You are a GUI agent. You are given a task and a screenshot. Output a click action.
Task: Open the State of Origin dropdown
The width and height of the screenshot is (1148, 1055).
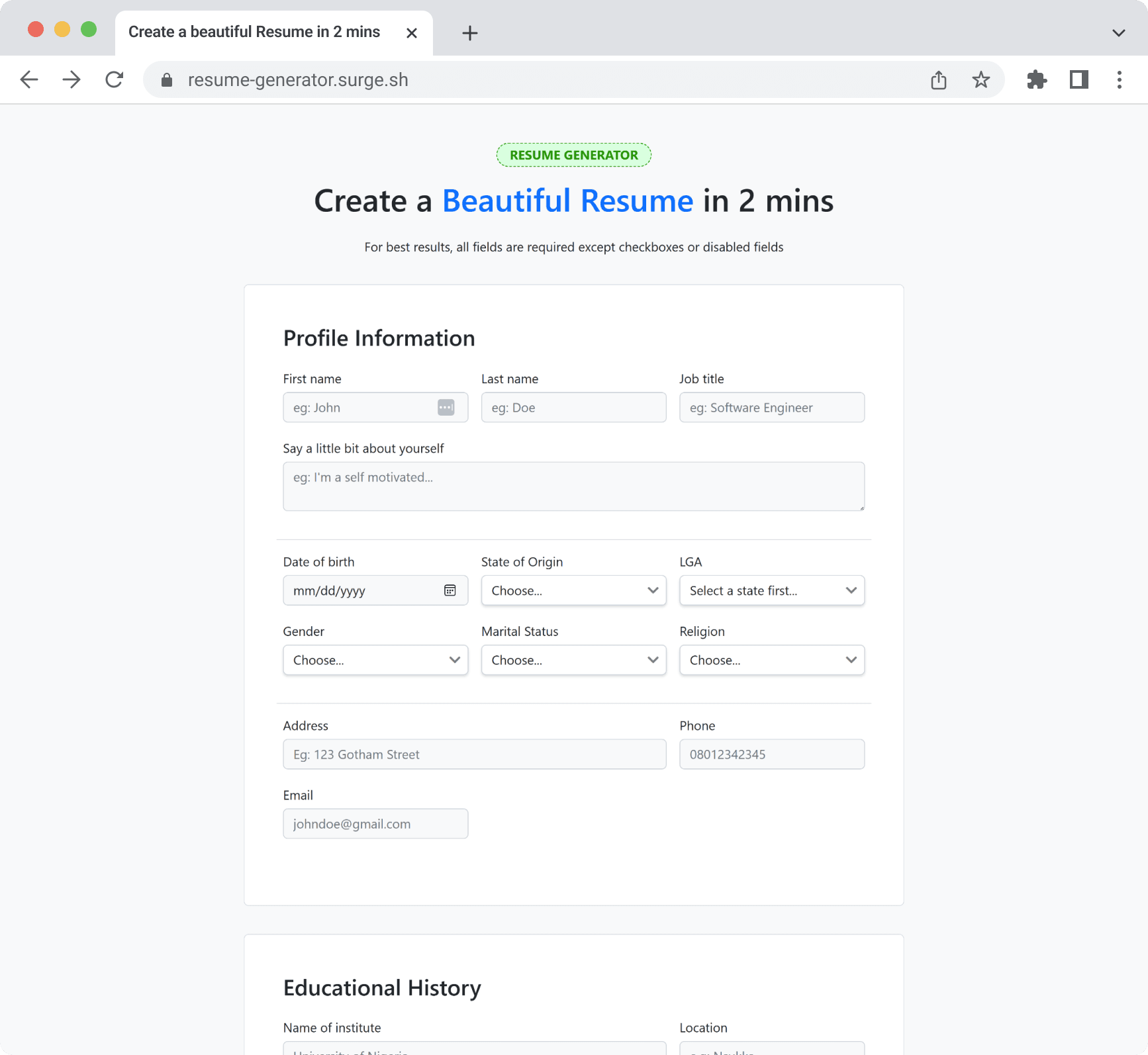pyautogui.click(x=573, y=590)
